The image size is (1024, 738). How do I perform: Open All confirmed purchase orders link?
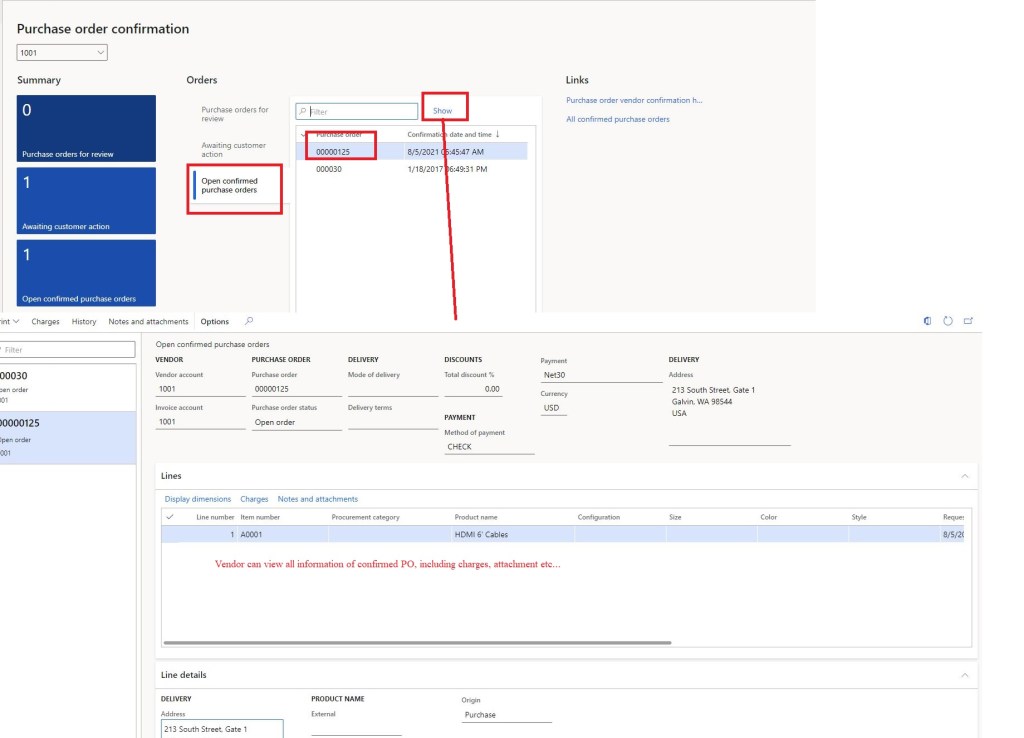(x=617, y=119)
